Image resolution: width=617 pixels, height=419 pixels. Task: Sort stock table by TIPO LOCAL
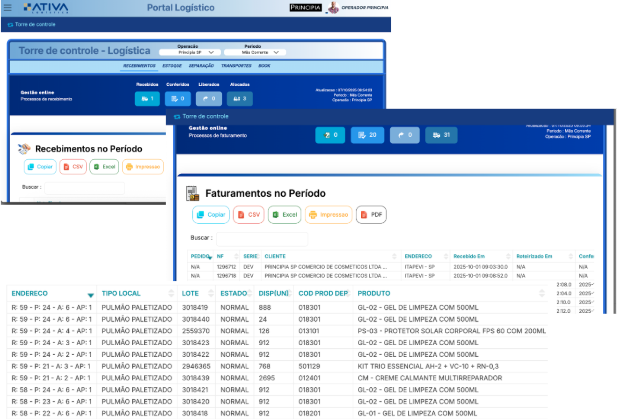[x=137, y=293]
